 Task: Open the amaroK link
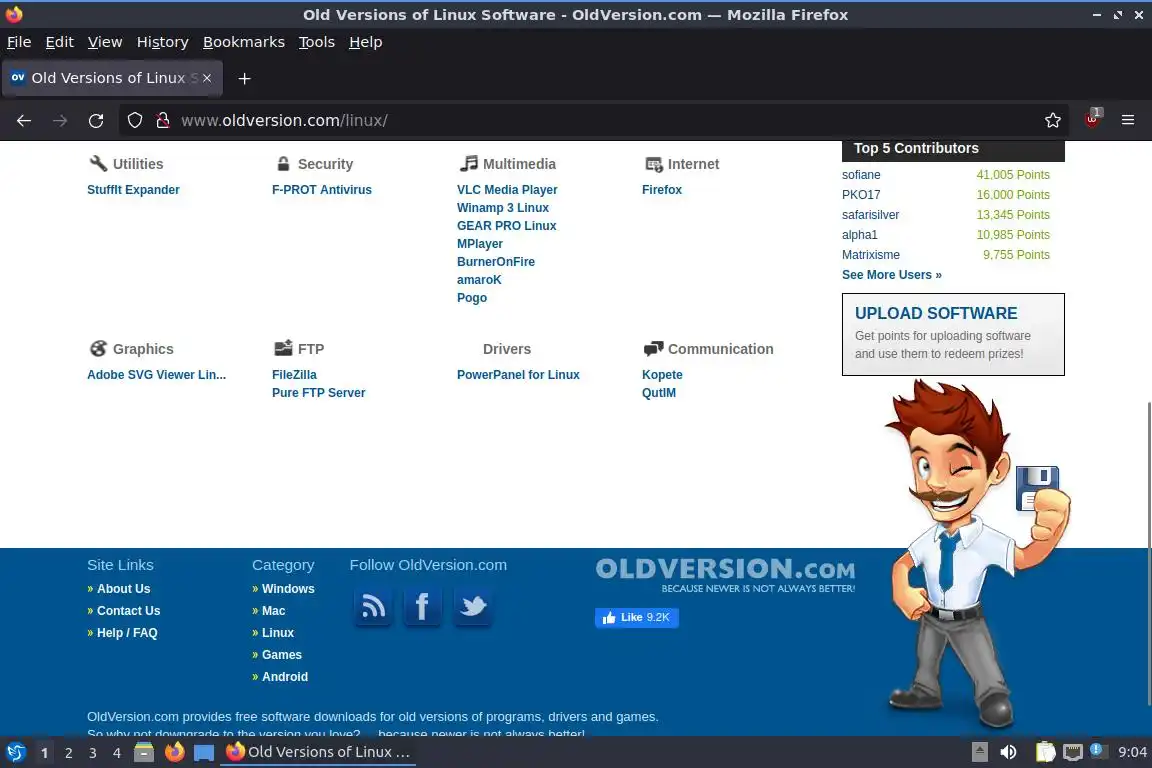[x=479, y=280]
